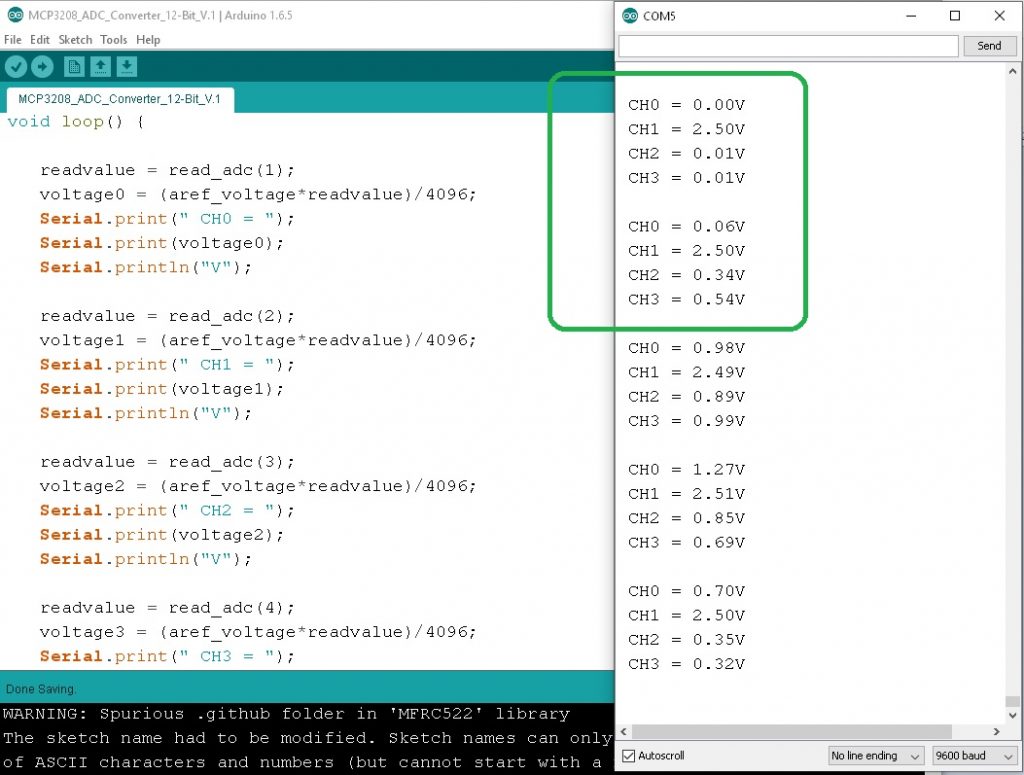Screen dimensions: 1024x775
Task: Maximize the COM5 serial monitor window
Action: (x=955, y=16)
